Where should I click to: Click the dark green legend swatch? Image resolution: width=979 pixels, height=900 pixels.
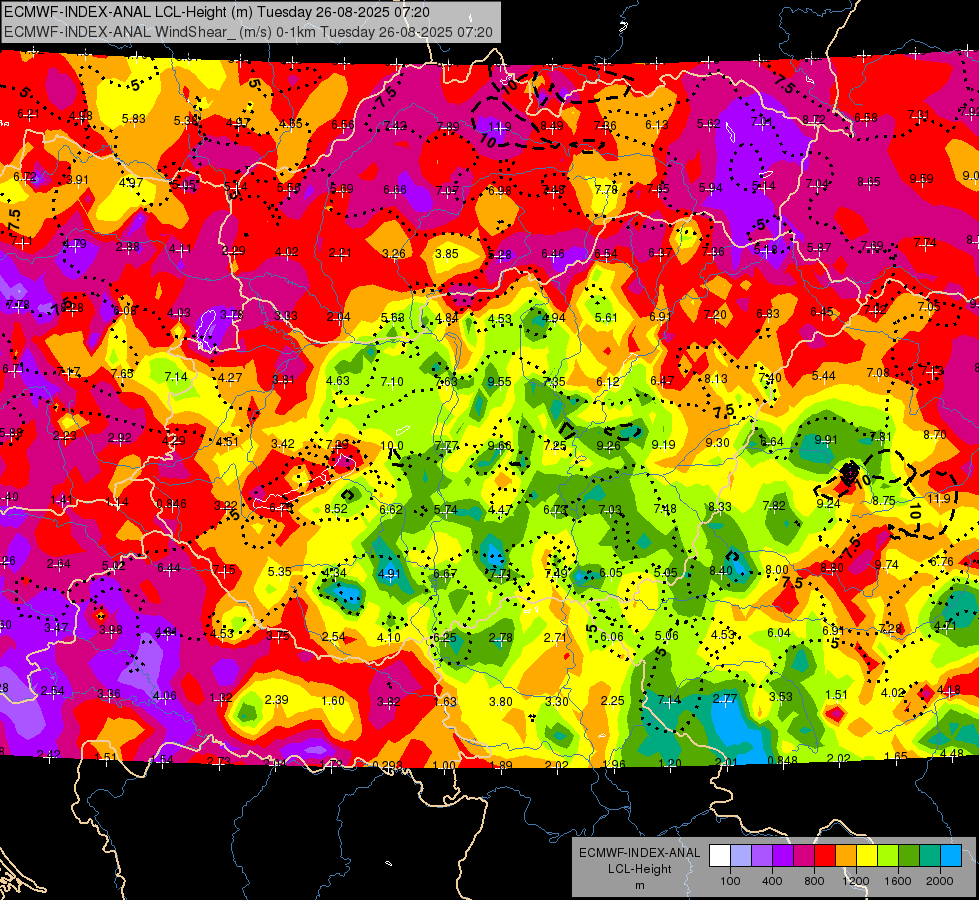[909, 856]
